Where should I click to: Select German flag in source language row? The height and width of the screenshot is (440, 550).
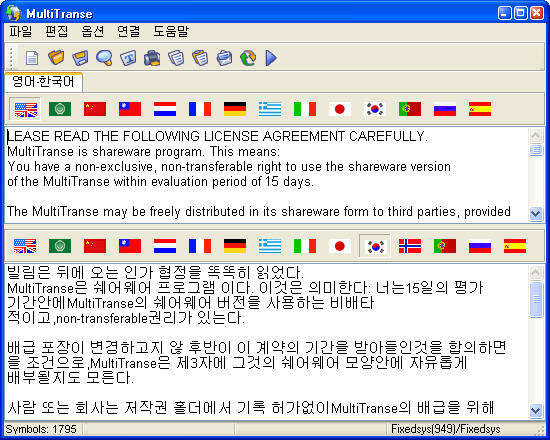pyautogui.click(x=235, y=109)
